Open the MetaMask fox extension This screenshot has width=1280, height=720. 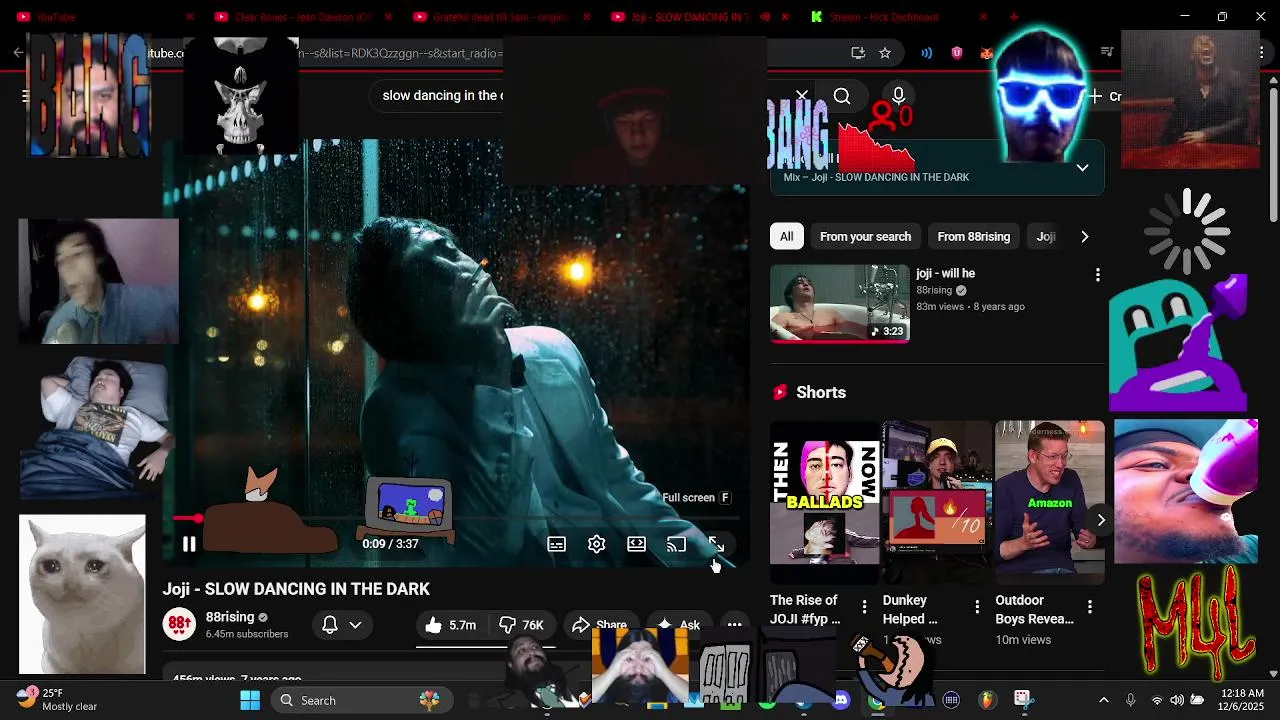pyautogui.click(x=987, y=53)
